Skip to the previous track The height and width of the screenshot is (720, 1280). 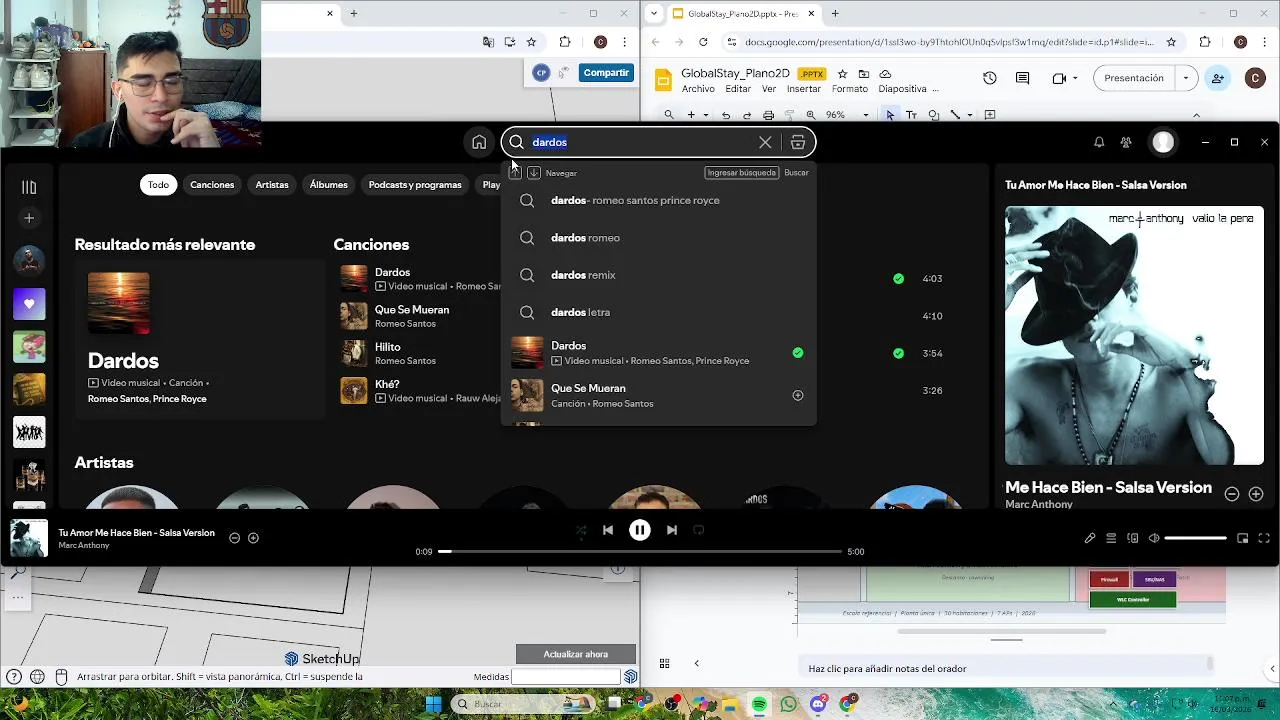tap(608, 530)
